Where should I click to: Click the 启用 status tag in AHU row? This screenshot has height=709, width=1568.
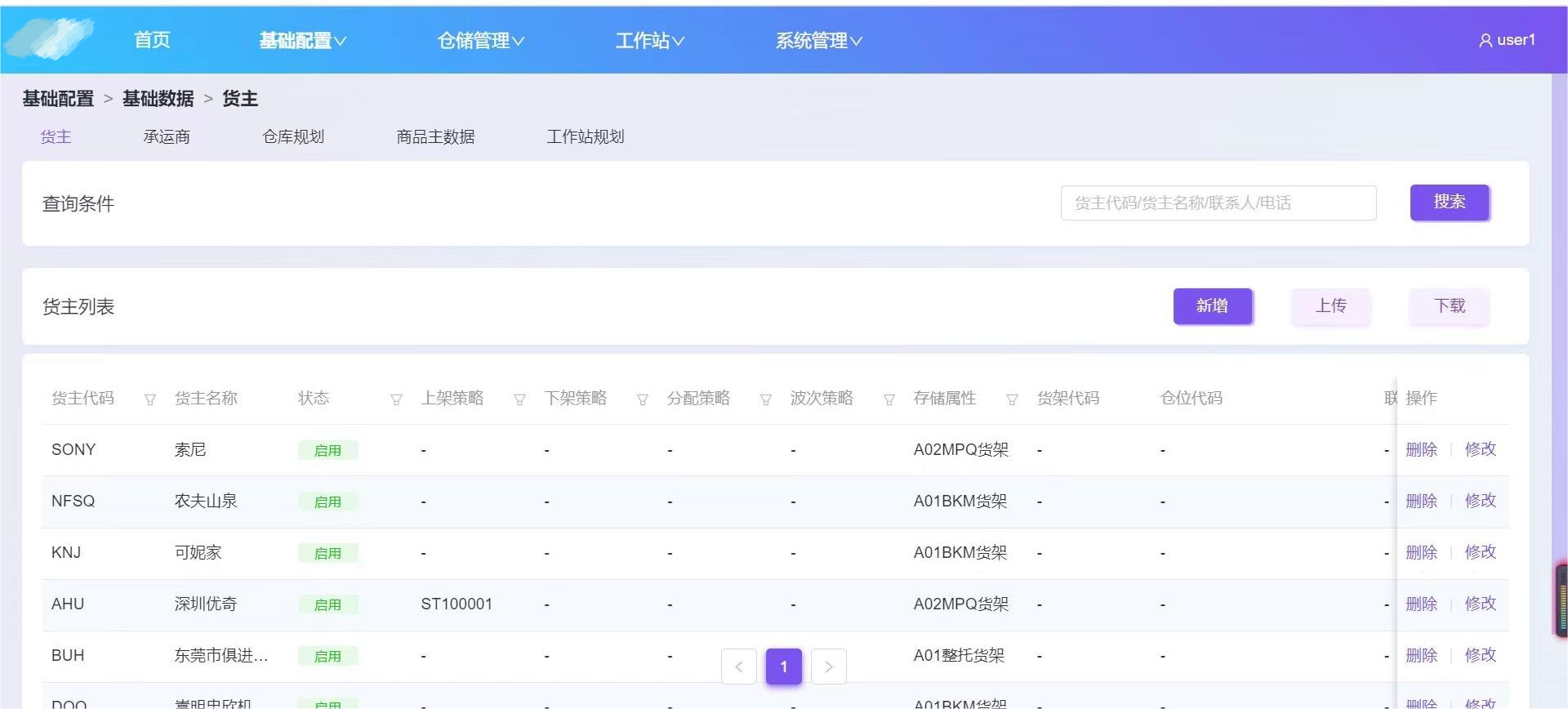tap(327, 604)
